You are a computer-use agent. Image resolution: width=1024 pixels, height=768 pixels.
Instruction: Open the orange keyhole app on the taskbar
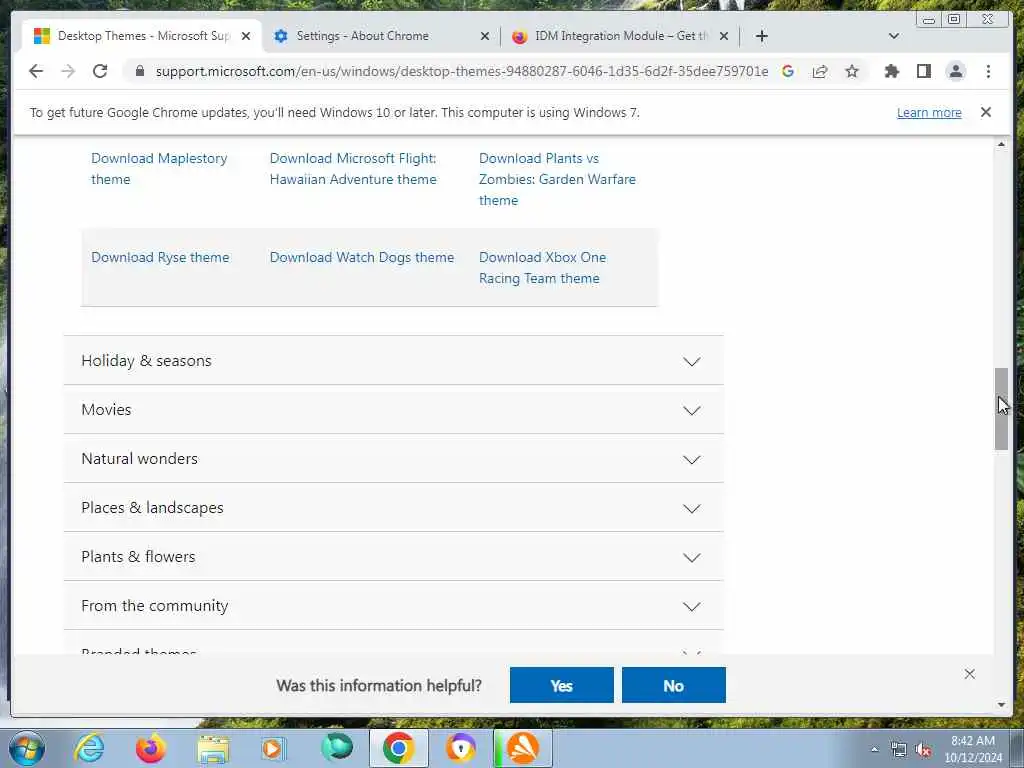pyautogui.click(x=461, y=748)
